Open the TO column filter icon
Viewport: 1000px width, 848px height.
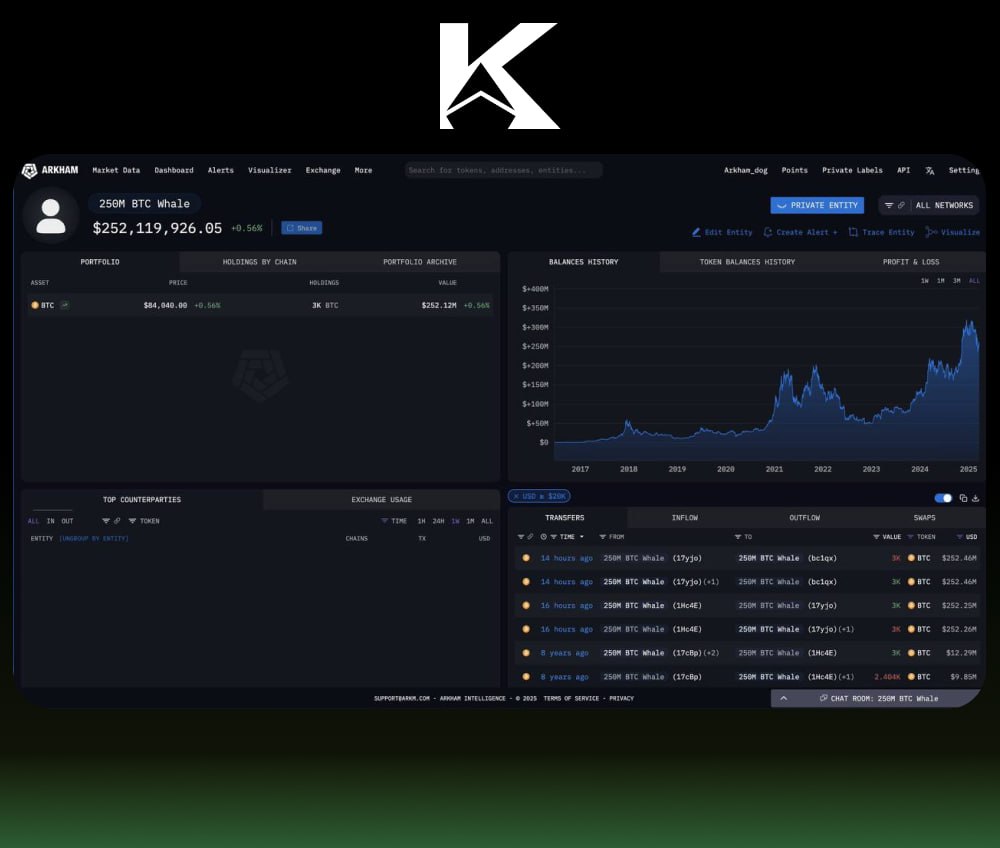[738, 537]
